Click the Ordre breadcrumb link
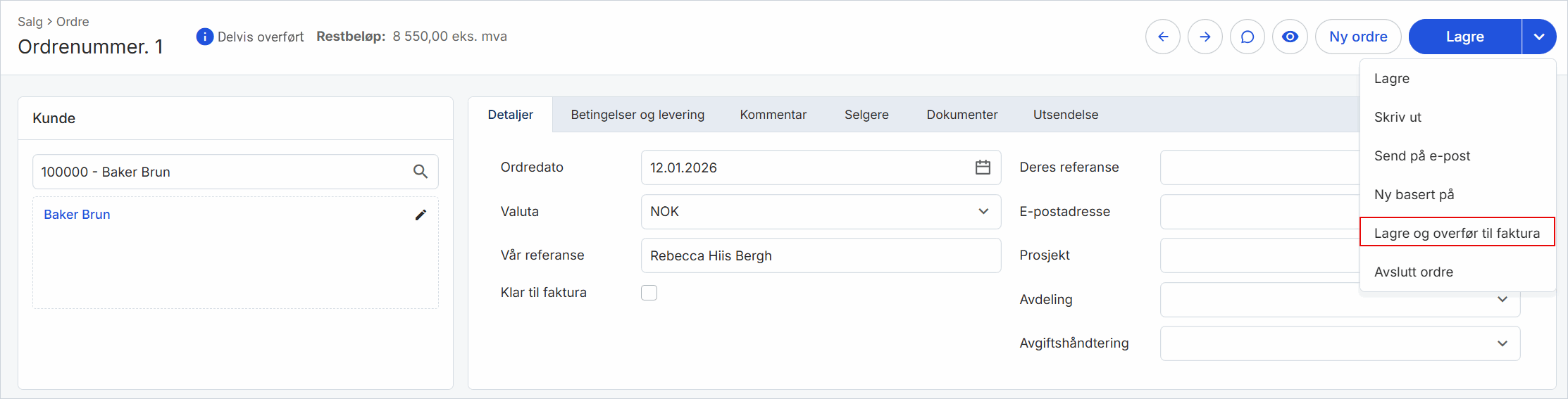Image resolution: width=1568 pixels, height=399 pixels. pos(73,22)
